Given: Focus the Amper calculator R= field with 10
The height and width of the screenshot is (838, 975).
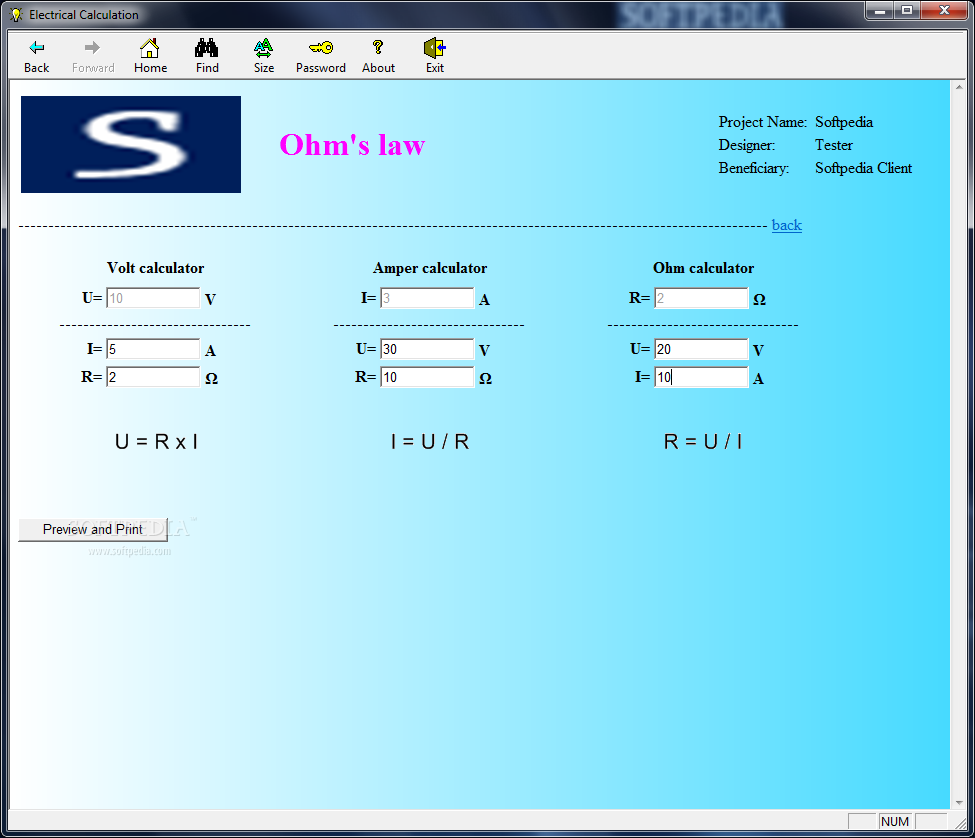Looking at the screenshot, I should click(427, 377).
